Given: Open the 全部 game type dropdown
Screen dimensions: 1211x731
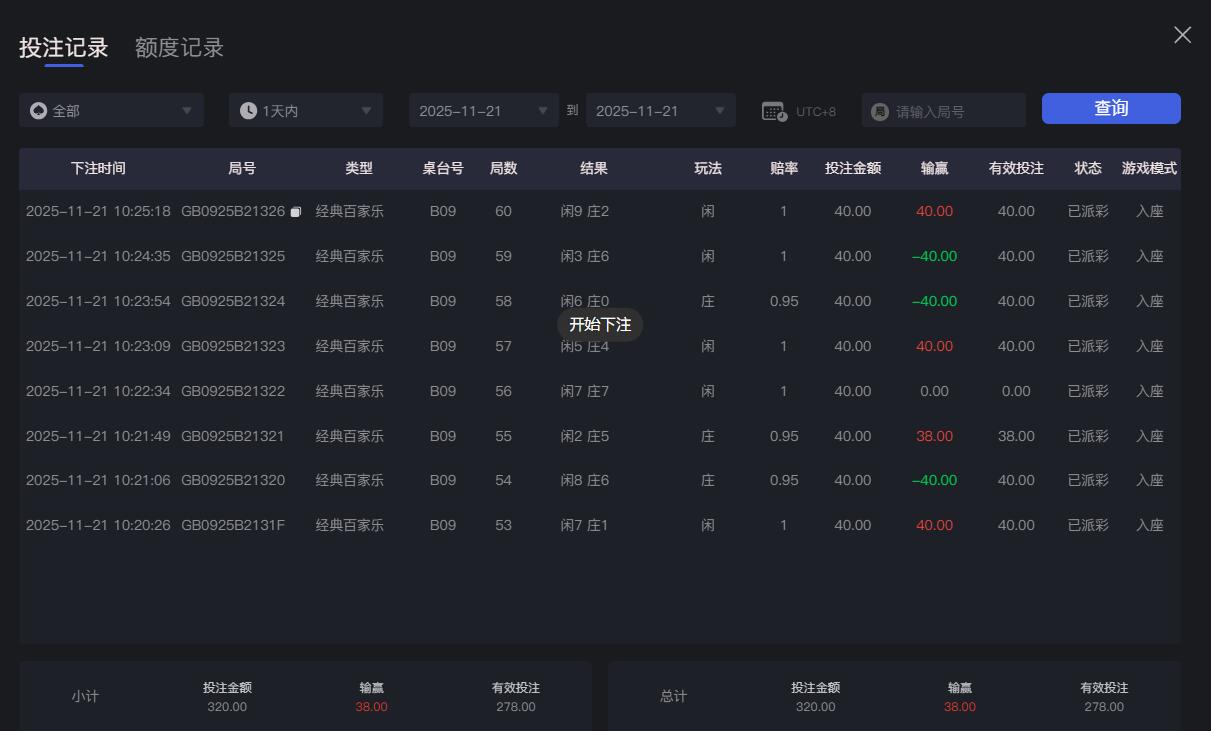Looking at the screenshot, I should 110,110.
